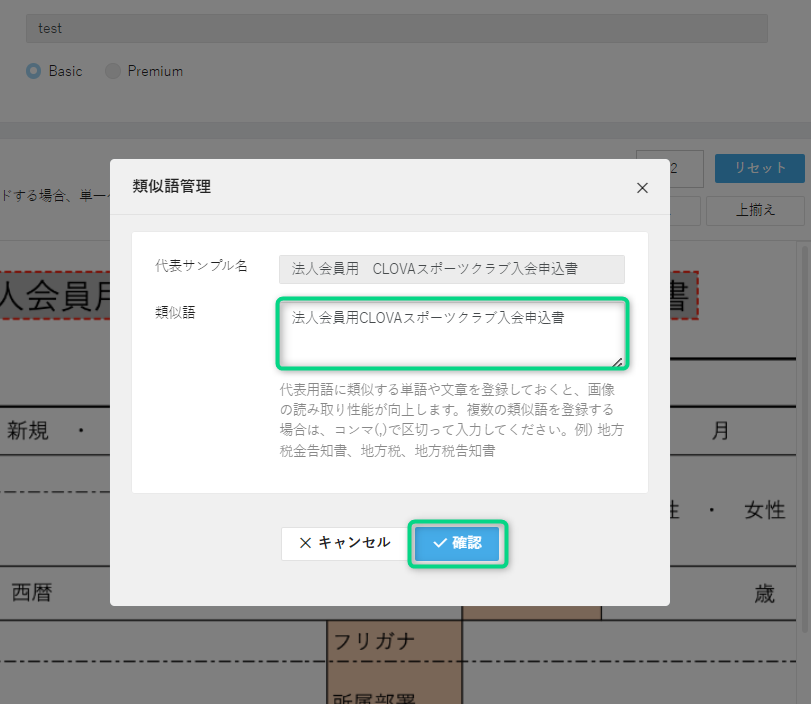Click the 歳 label in the document
The image size is (811, 704).
[x=764, y=593]
